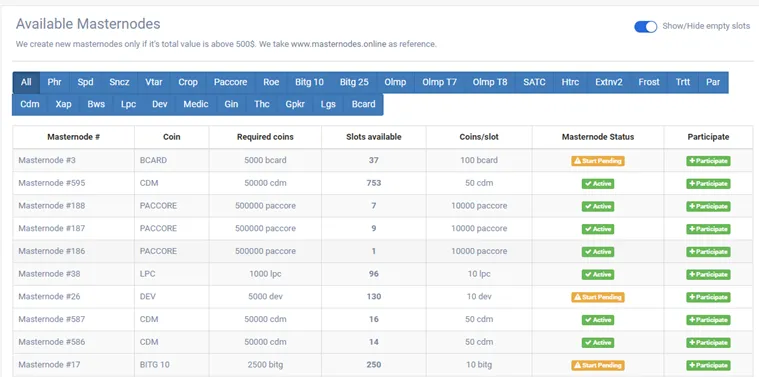Select the Bitg 25 tab
This screenshot has height=377, width=759.
coord(354,82)
